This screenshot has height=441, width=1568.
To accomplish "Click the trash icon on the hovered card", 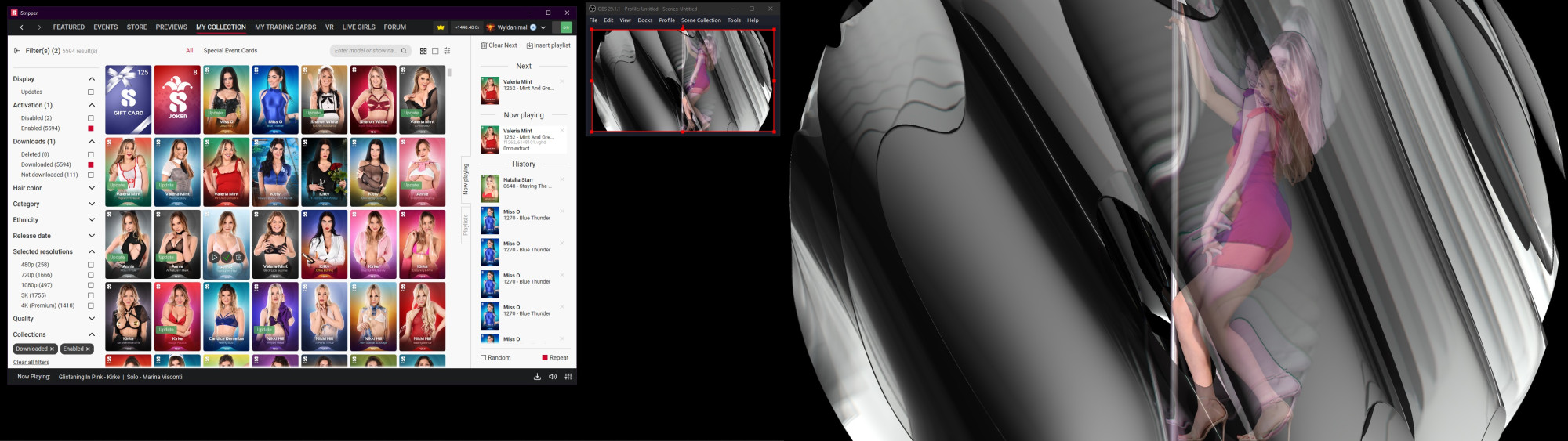I will coord(239,257).
